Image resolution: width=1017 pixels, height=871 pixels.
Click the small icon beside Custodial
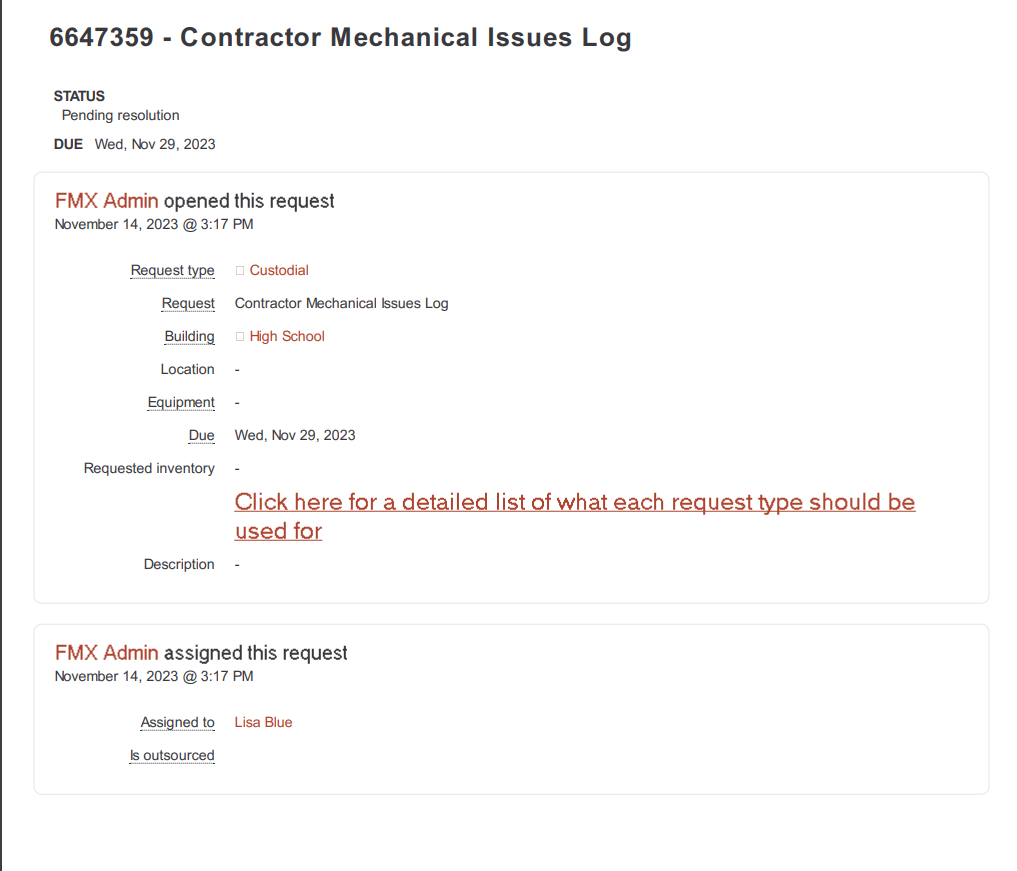240,270
